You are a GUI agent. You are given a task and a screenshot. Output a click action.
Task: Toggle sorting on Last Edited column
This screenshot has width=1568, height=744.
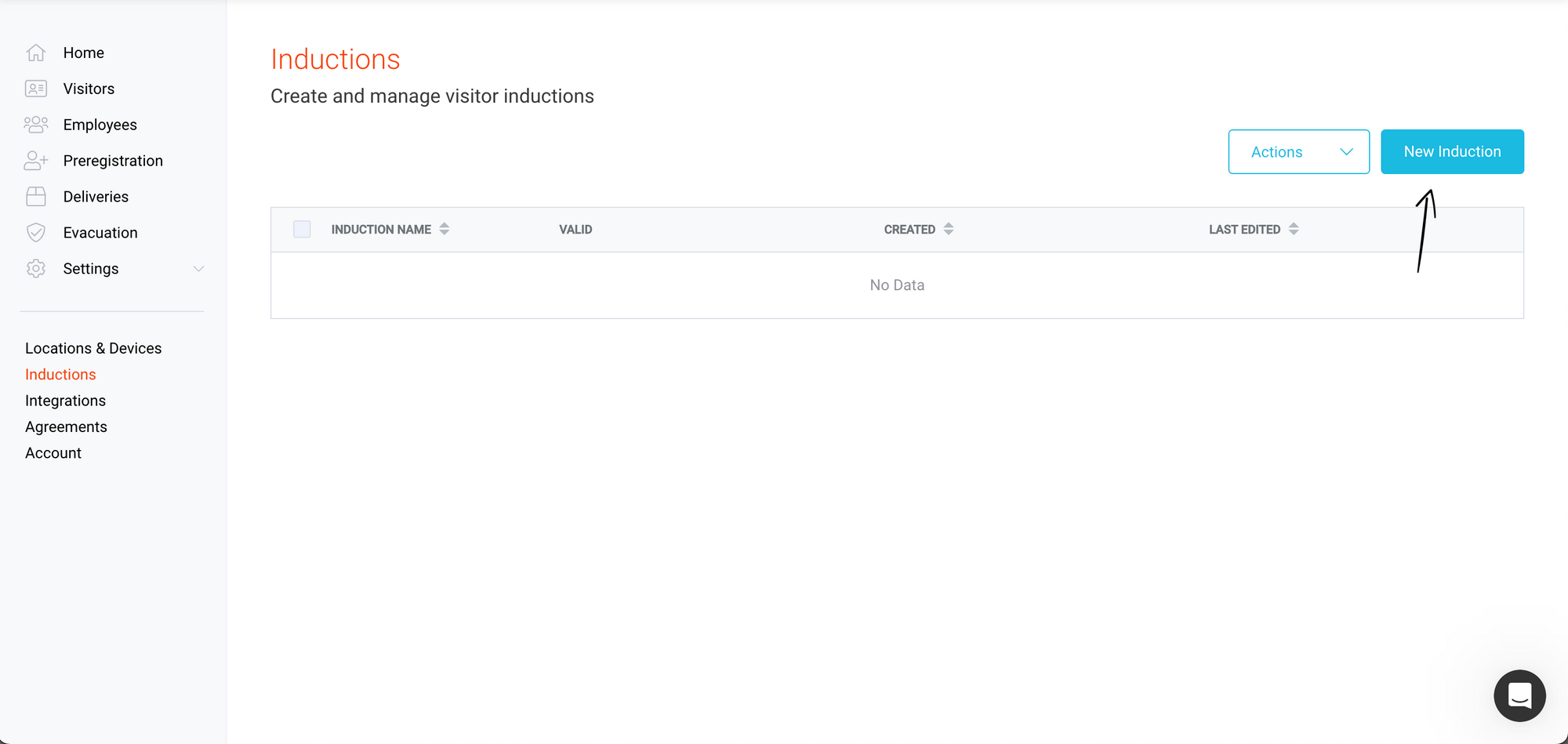point(1294,229)
